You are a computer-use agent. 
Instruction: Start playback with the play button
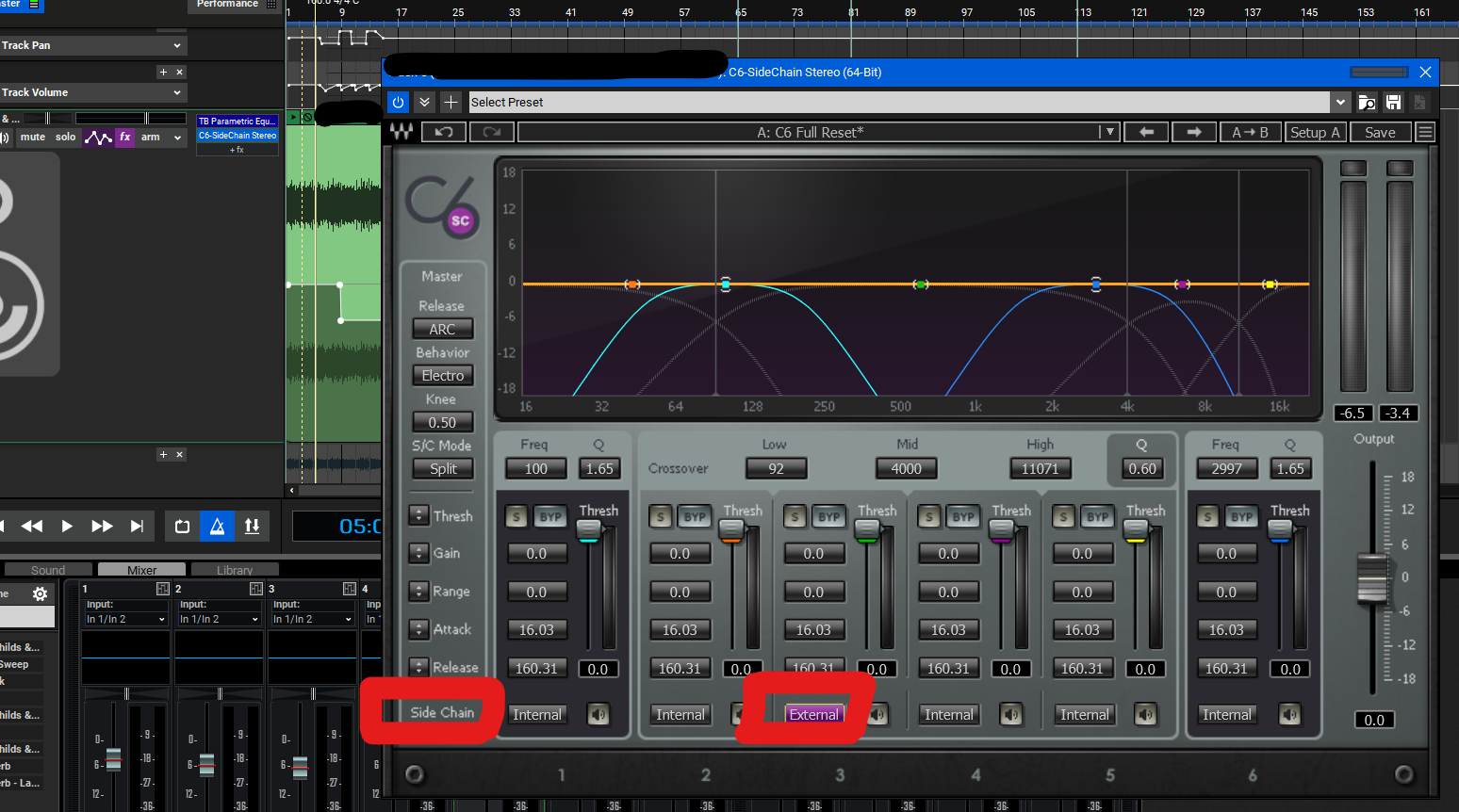pyautogui.click(x=67, y=526)
